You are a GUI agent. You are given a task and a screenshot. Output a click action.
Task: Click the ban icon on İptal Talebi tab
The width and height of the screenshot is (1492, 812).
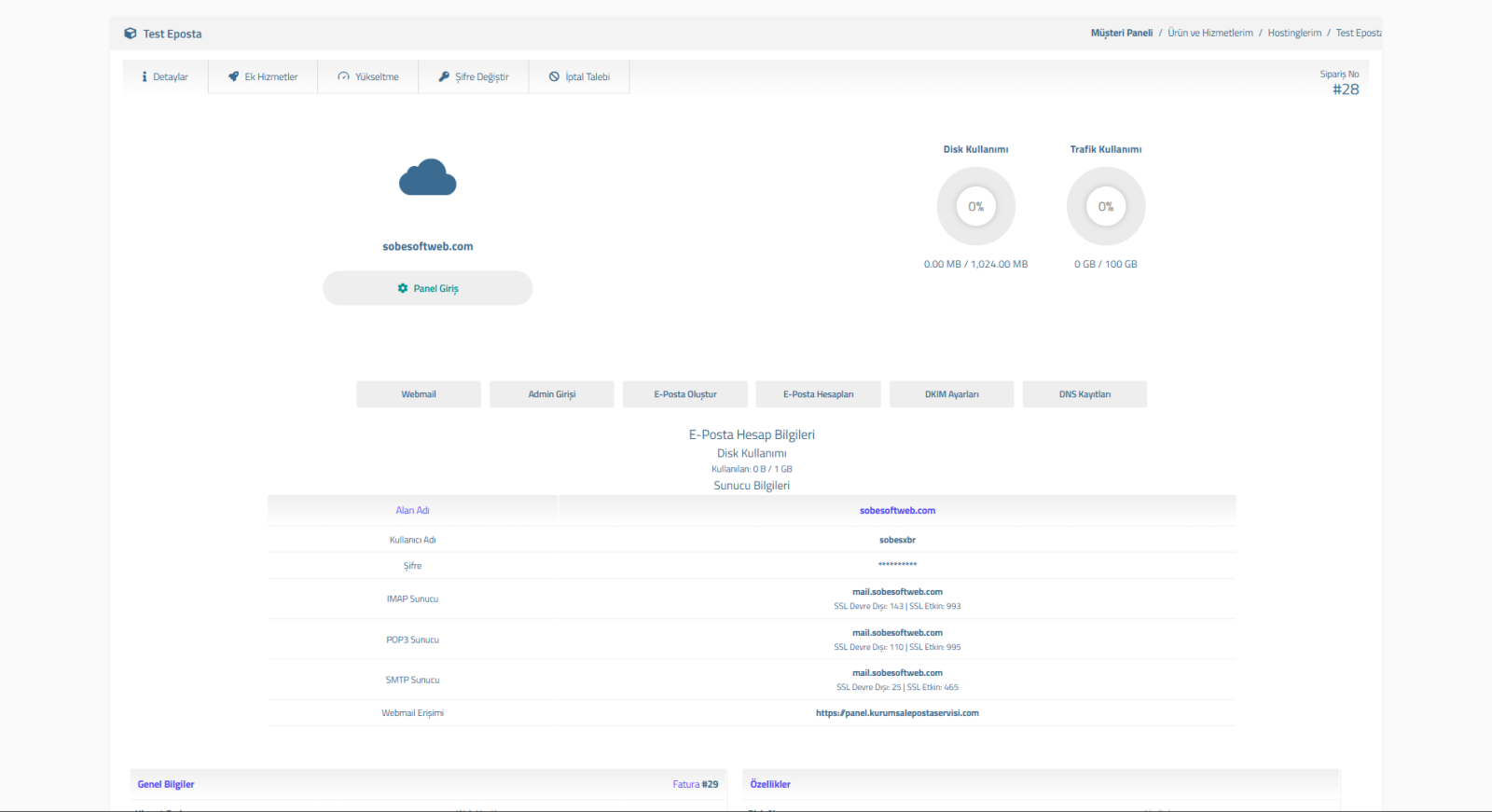[554, 76]
